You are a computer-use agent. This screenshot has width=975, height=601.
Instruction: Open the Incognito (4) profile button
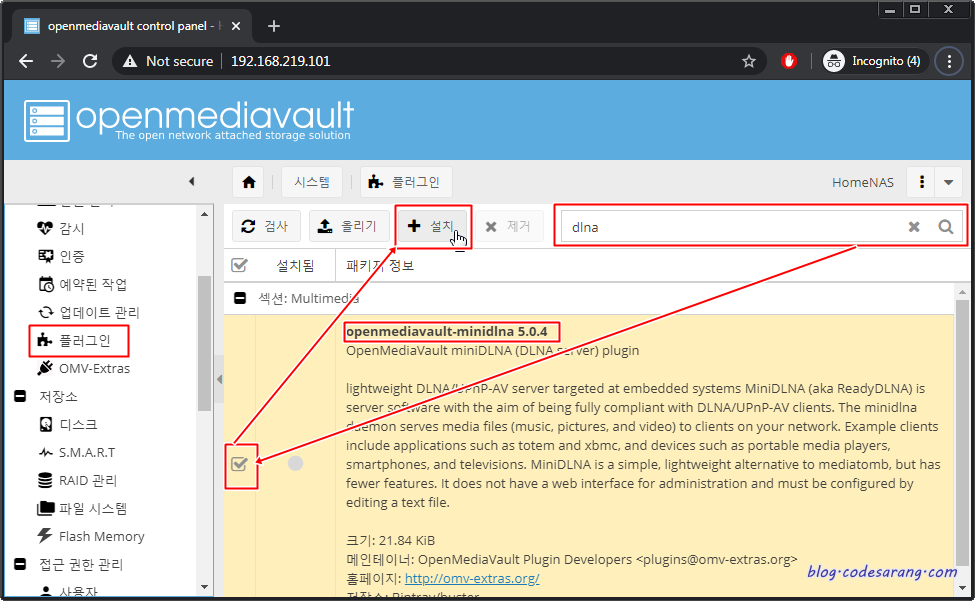874,61
